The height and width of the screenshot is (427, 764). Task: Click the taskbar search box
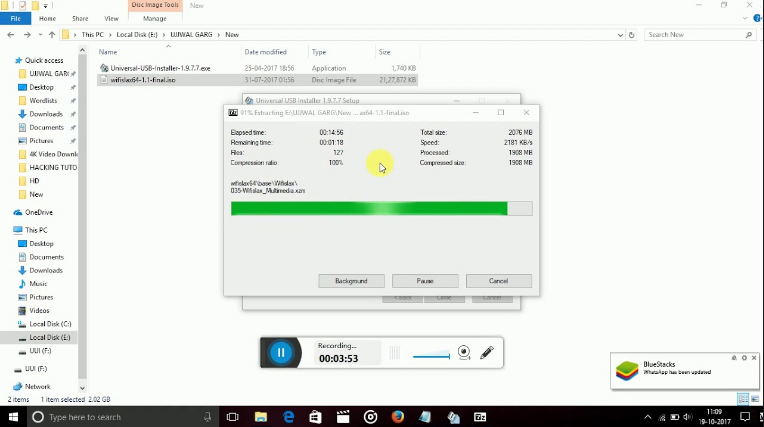tap(122, 417)
